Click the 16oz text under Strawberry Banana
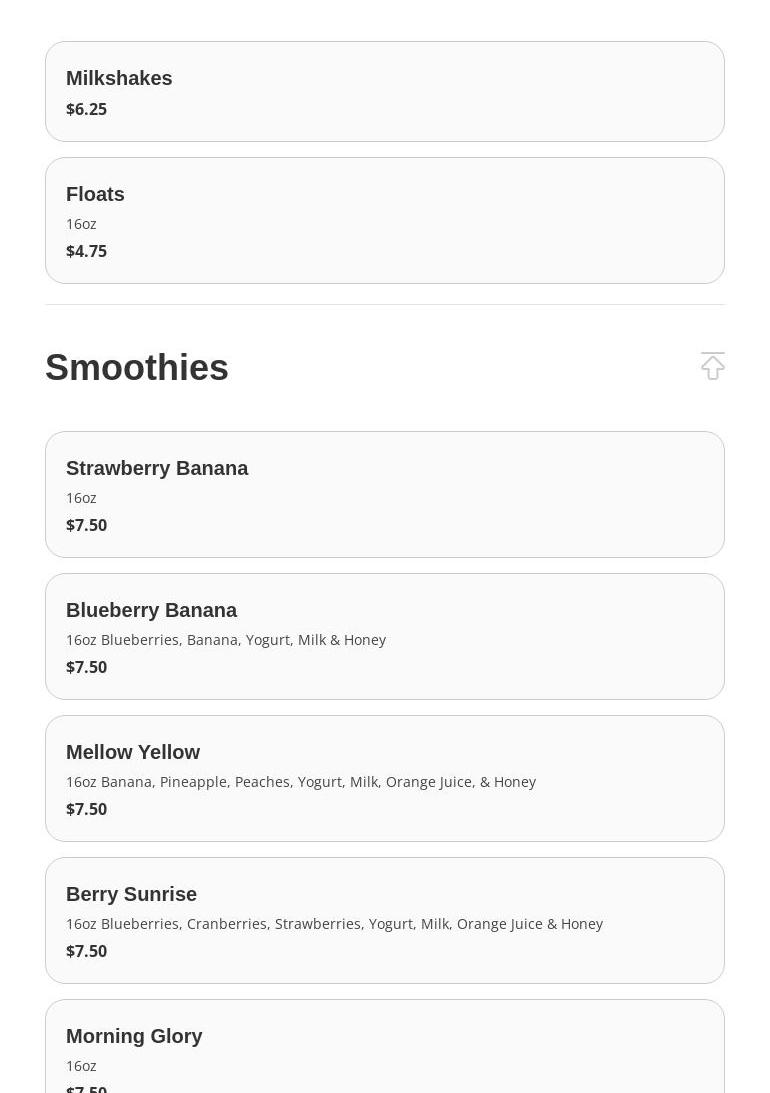This screenshot has height=1093, width=770. click(x=81, y=498)
